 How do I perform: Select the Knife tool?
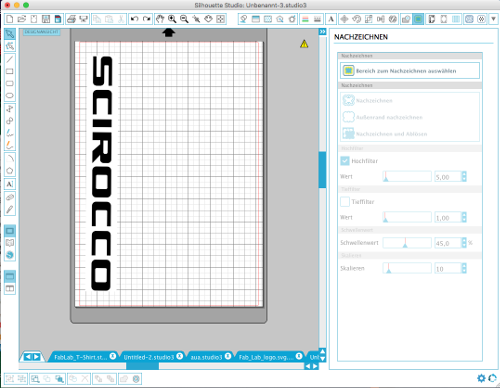pos(10,210)
